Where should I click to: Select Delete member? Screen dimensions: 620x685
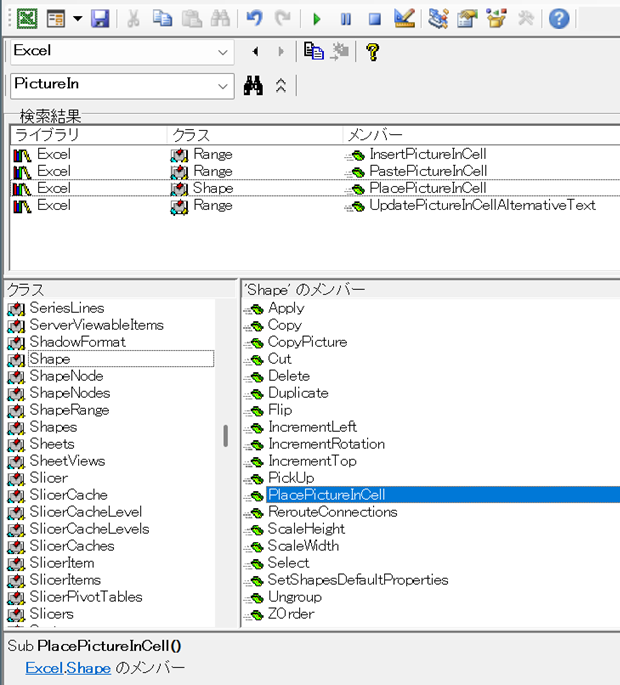(x=289, y=376)
